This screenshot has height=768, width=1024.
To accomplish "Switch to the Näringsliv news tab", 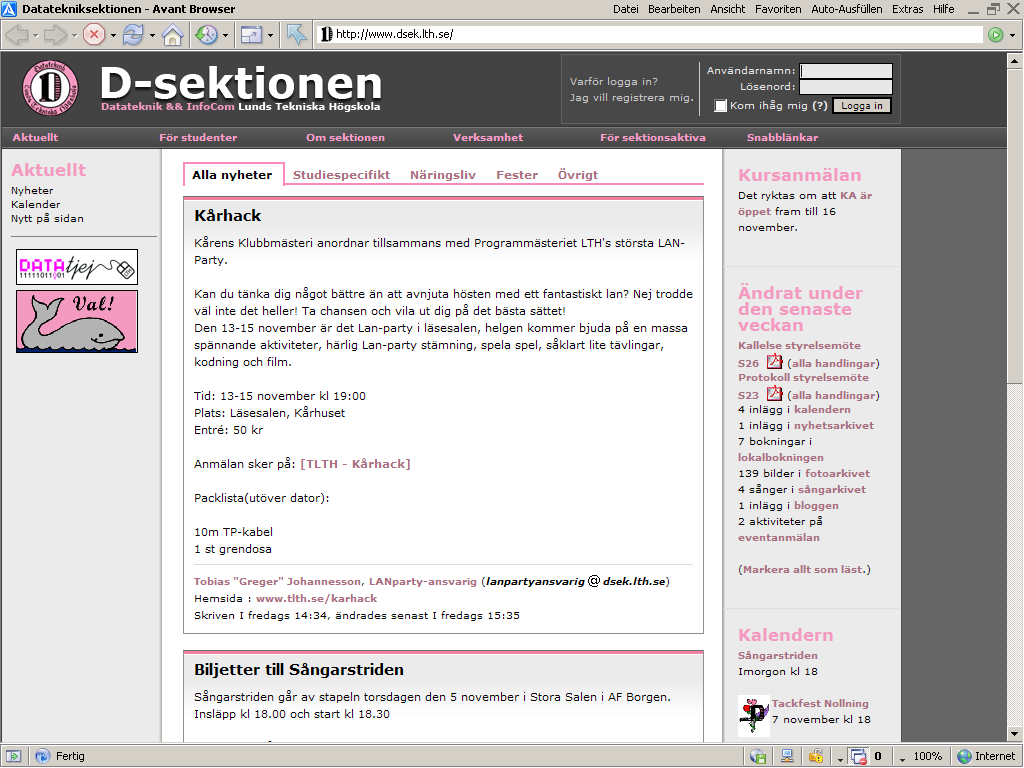I will [443, 175].
